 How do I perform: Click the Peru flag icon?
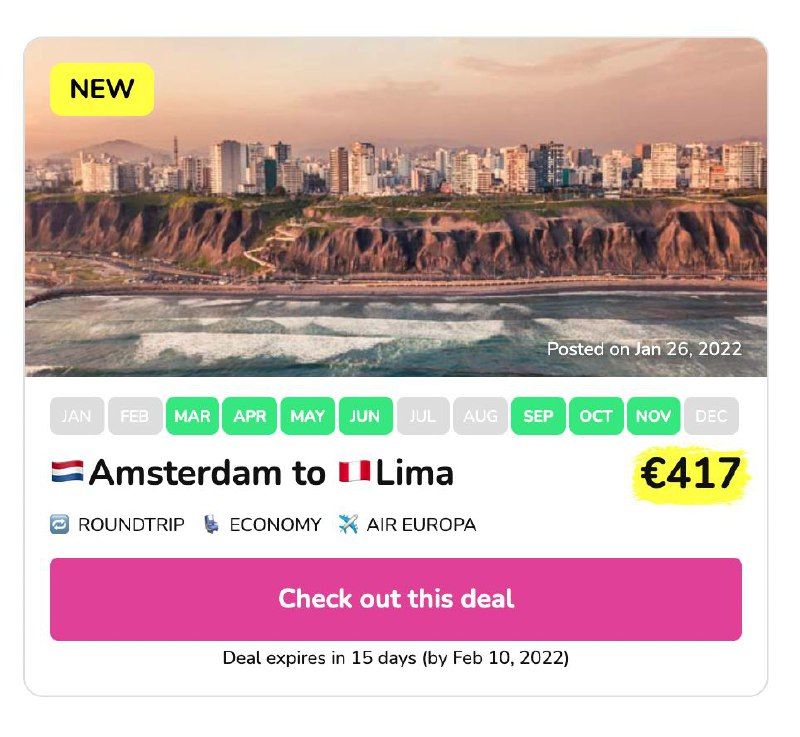pos(355,471)
